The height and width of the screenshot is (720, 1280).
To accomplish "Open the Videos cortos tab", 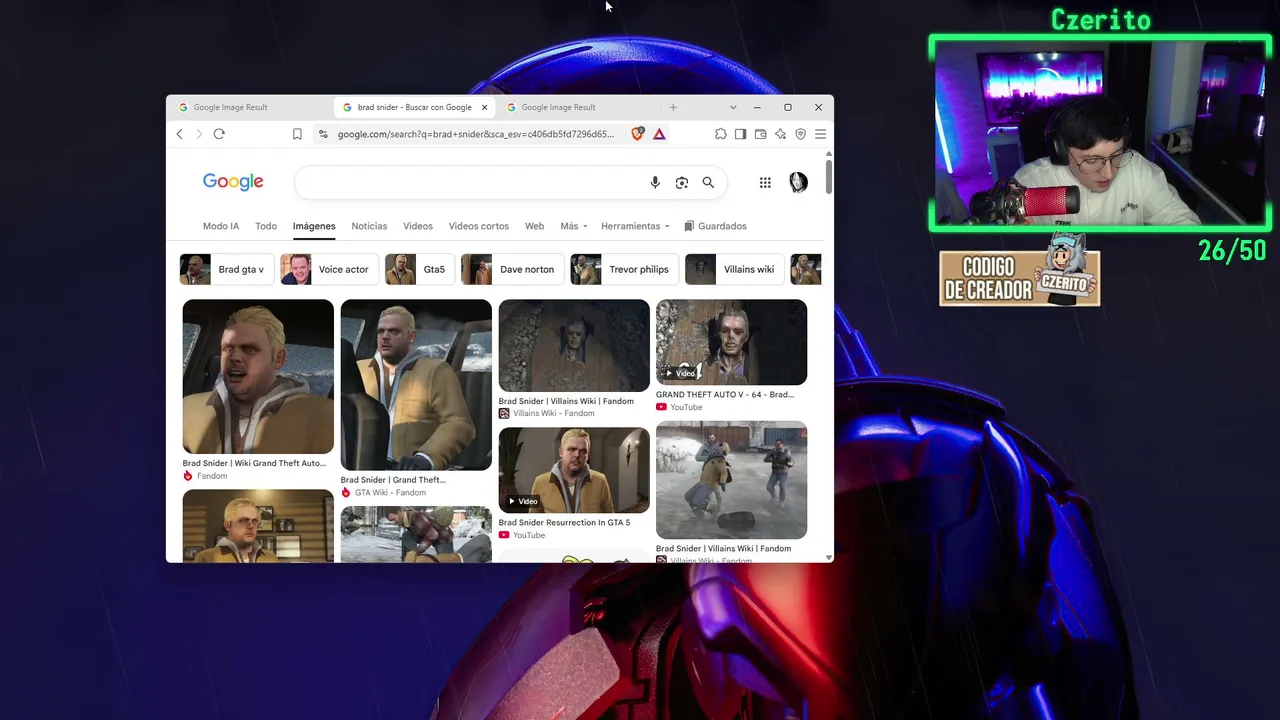I will (x=479, y=226).
